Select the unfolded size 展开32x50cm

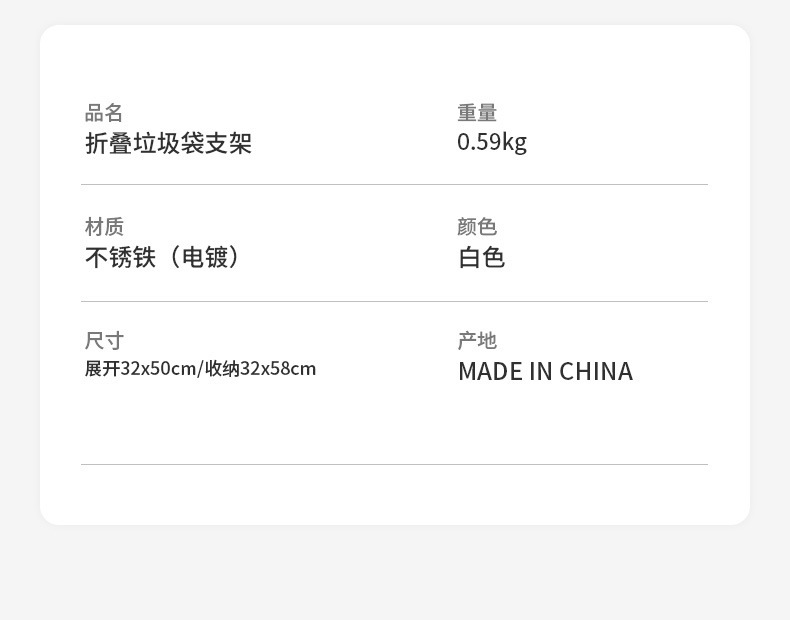[140, 369]
